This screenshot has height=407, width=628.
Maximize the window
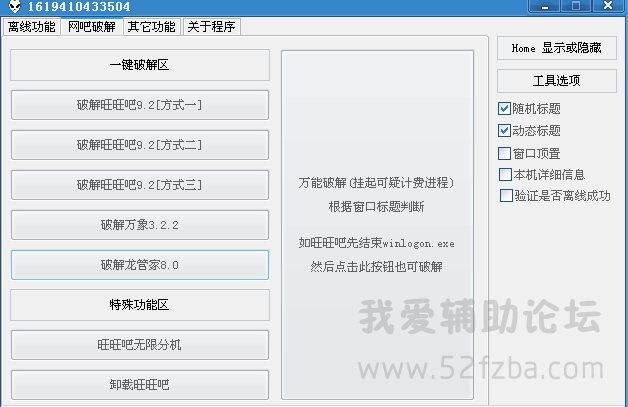tap(576, 6)
